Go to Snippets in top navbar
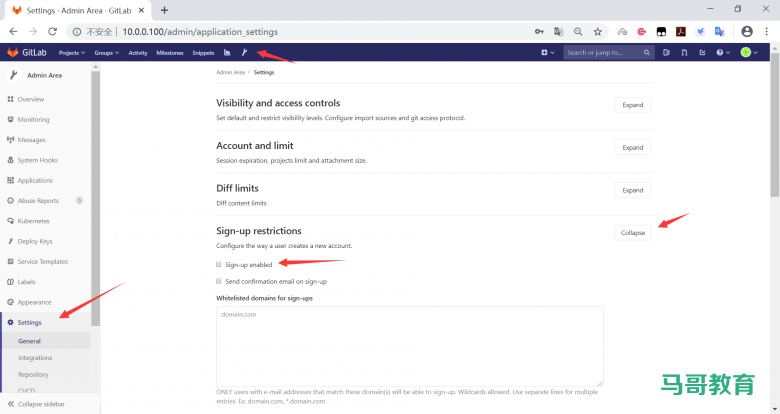 (203, 53)
